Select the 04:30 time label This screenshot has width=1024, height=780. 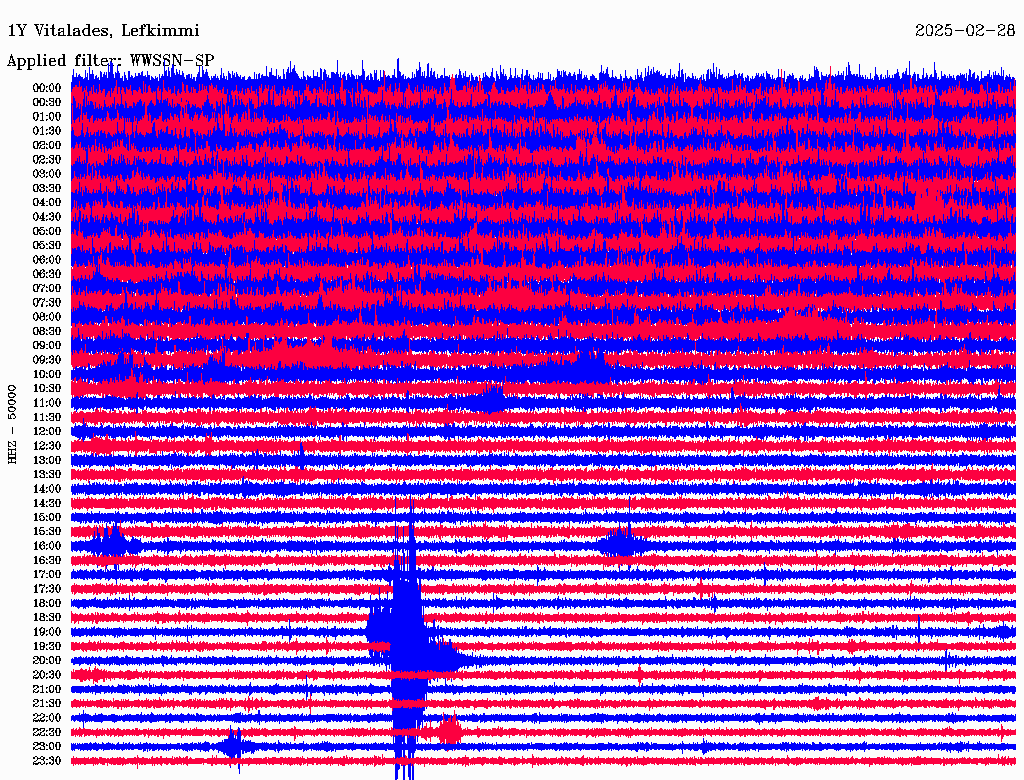tap(47, 216)
